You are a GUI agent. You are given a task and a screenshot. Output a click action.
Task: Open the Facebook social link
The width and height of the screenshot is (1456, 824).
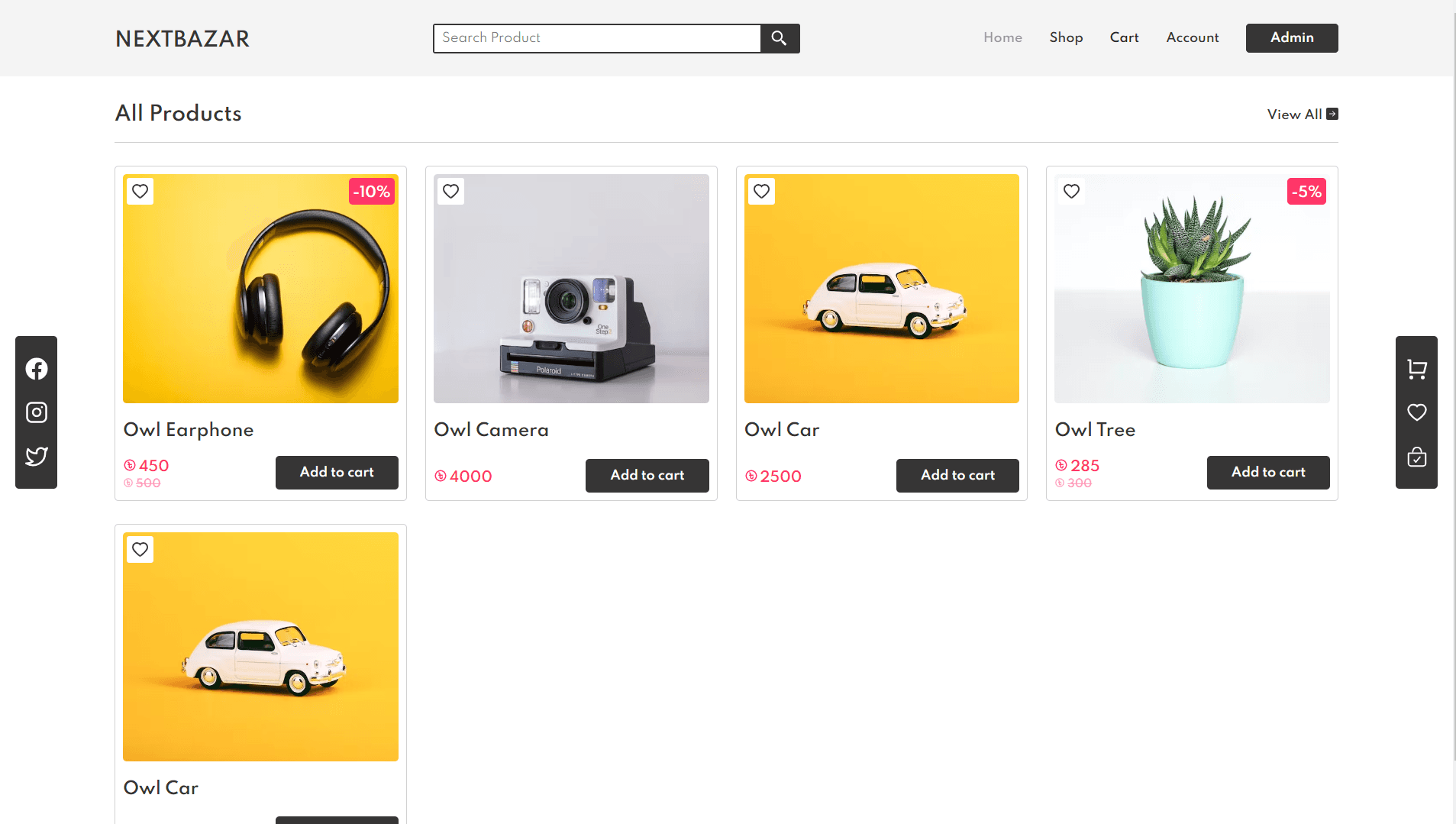pos(37,369)
